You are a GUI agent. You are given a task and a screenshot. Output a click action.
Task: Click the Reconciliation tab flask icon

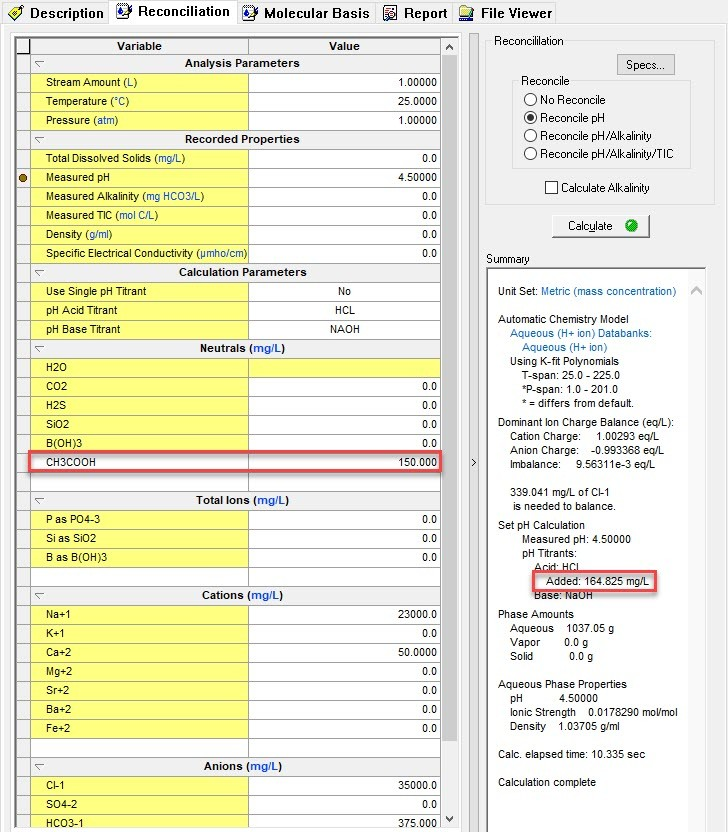tap(124, 12)
